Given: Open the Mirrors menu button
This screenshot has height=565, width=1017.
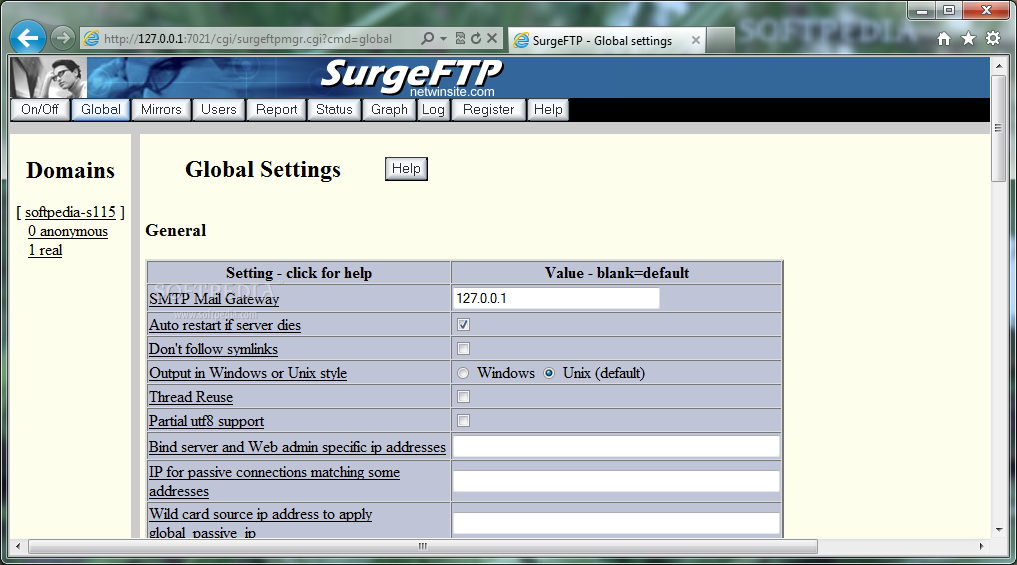Looking at the screenshot, I should pyautogui.click(x=161, y=110).
